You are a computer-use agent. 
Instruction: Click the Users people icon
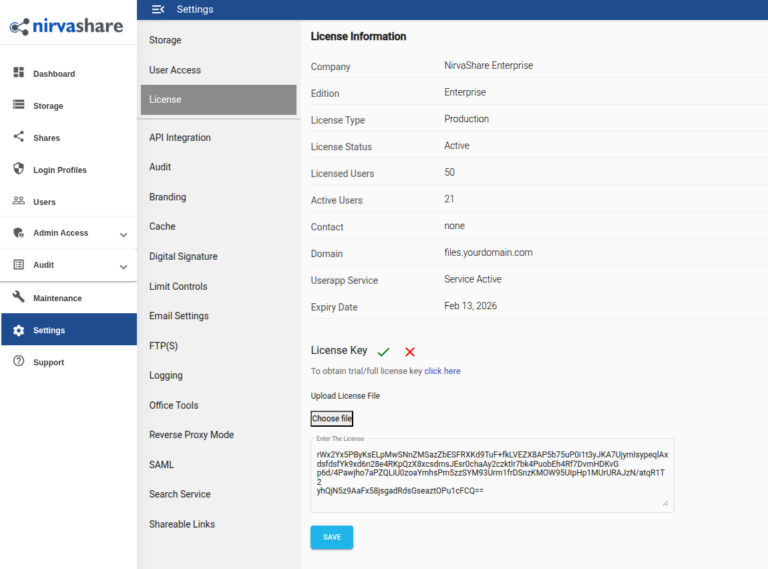18,201
